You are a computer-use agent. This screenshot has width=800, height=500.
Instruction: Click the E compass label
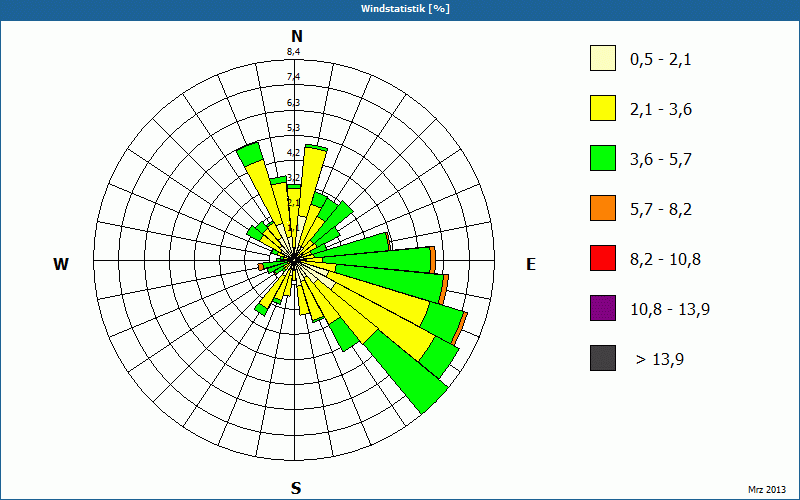tap(531, 264)
